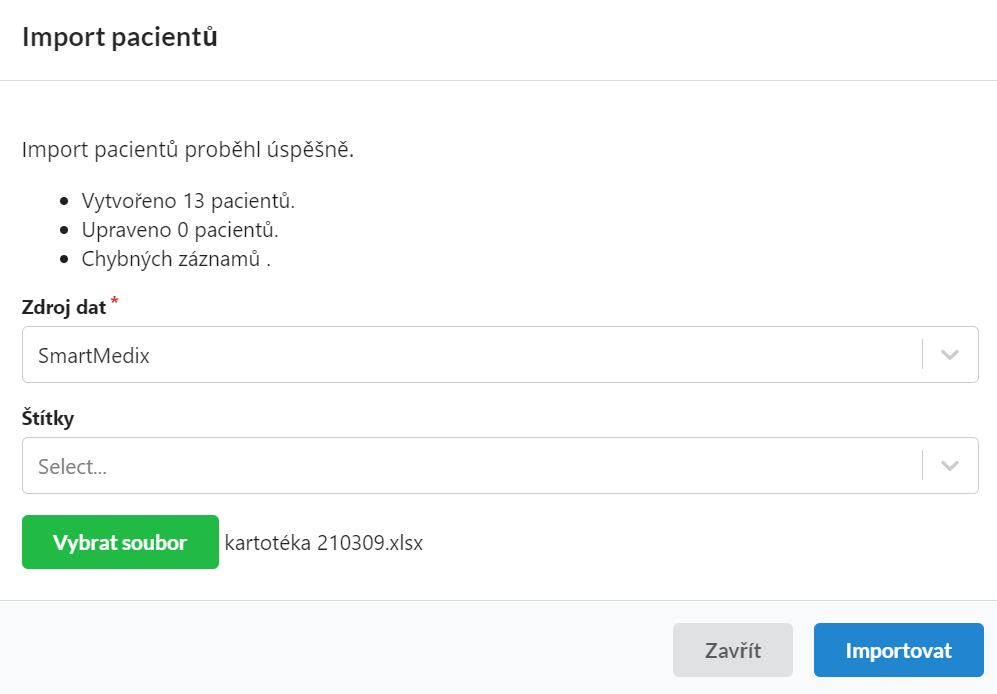Screen dimensions: 997x694
Task: Click the Import pacientů proběhl úspěšně message
Action: point(188,150)
